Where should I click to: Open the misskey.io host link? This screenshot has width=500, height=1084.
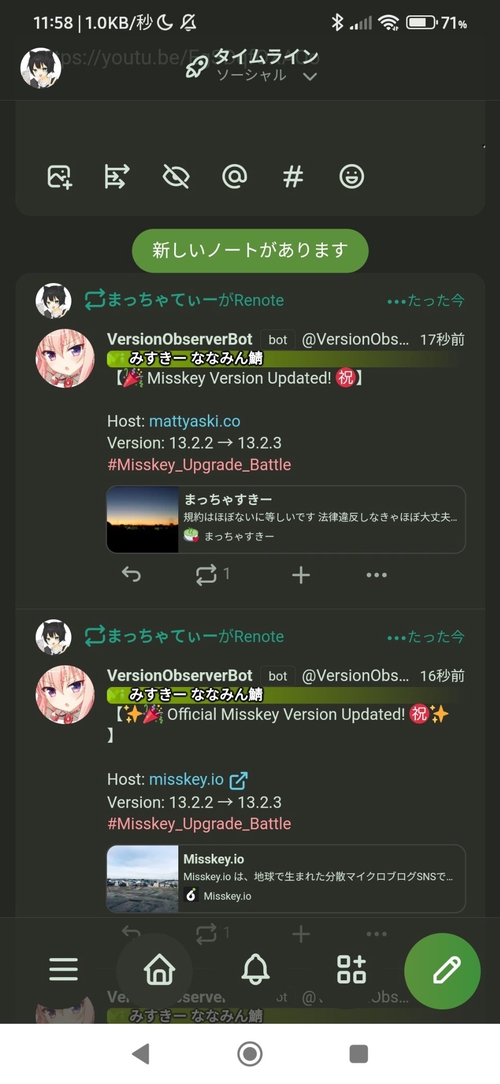(187, 780)
